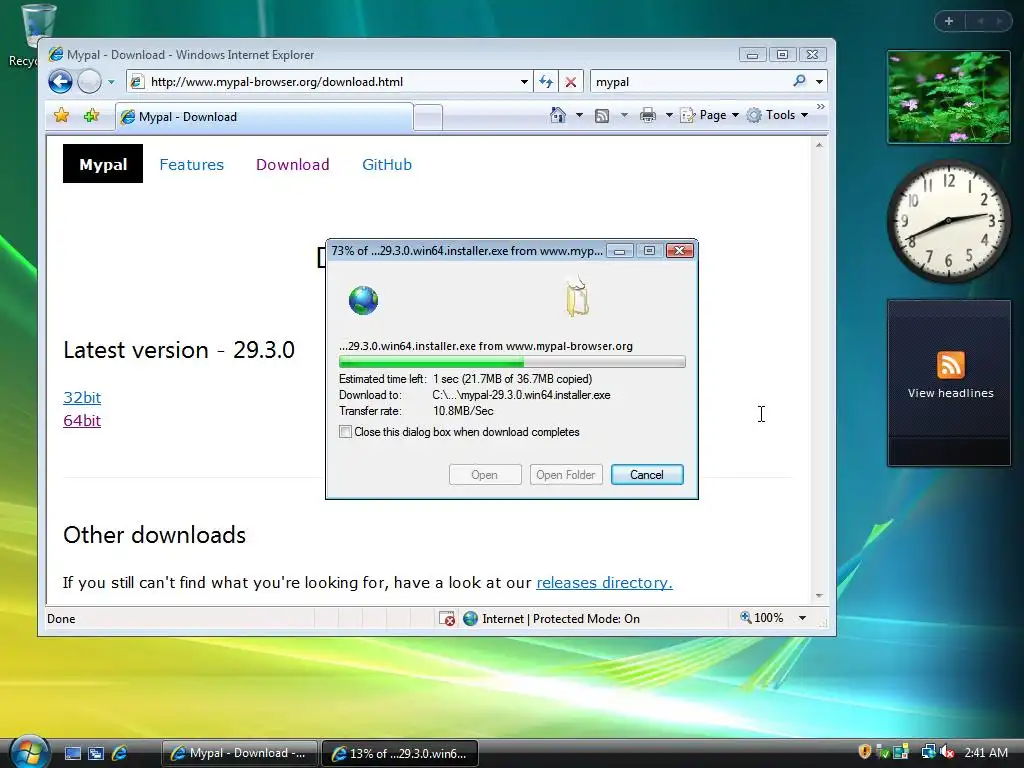
Task: Click the address bar URL field
Action: click(330, 82)
